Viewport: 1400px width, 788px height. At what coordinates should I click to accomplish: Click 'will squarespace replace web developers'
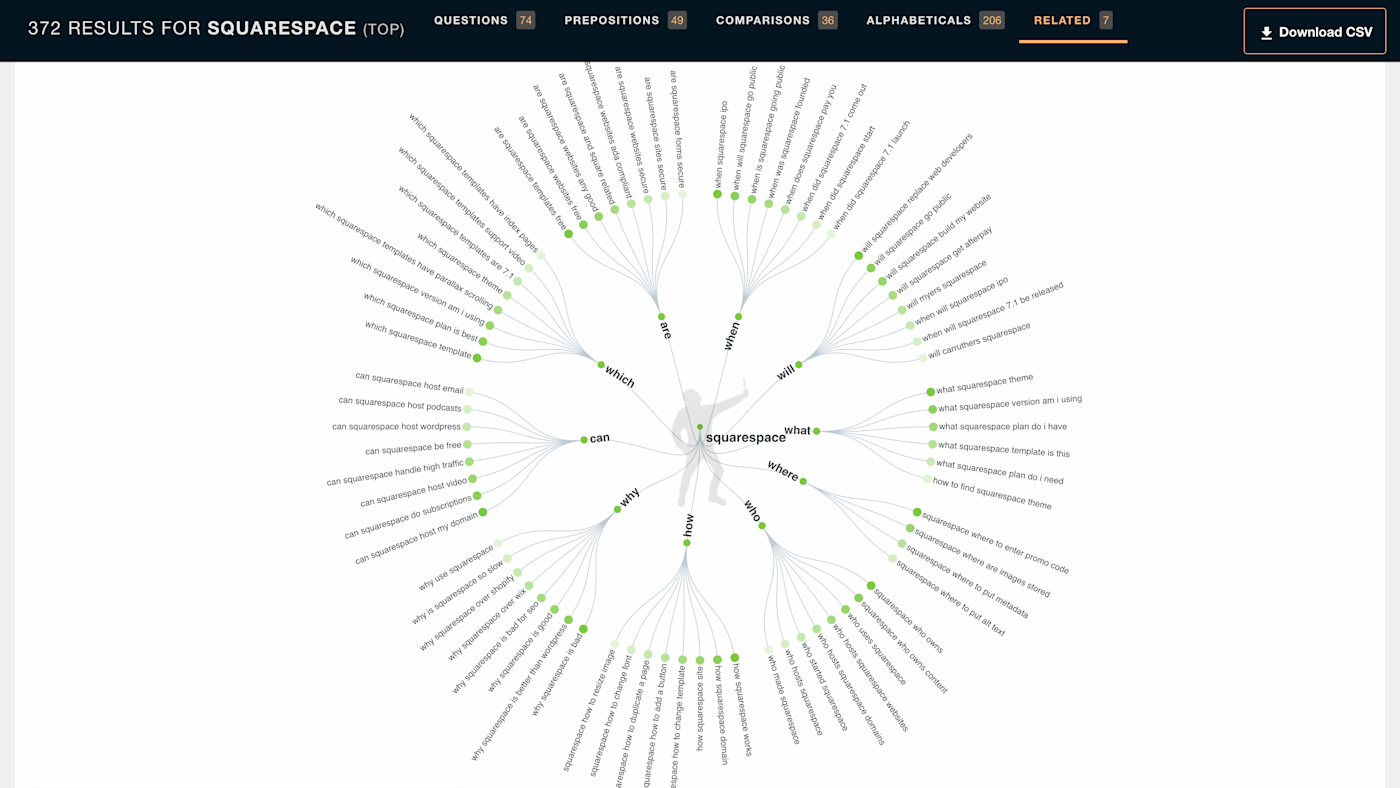pyautogui.click(x=917, y=192)
